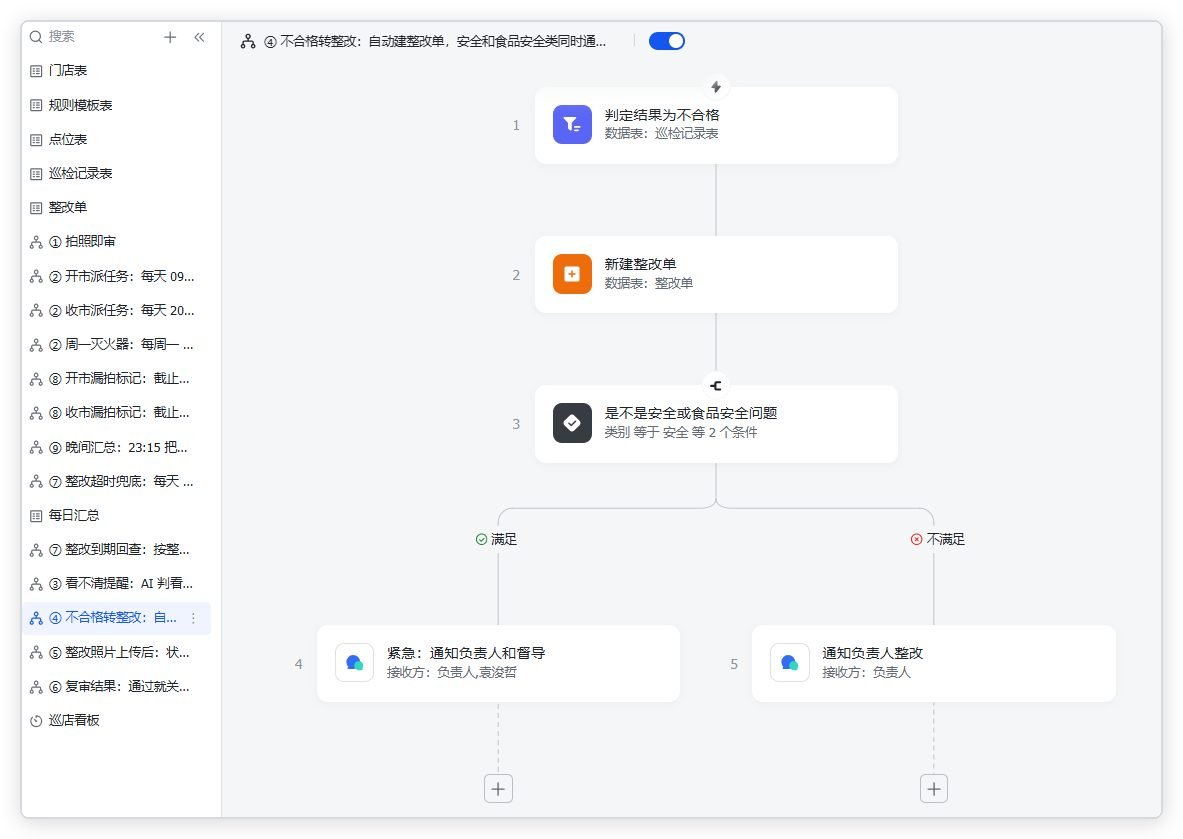Select the ⑧ 开市漏拍标记 workflow
The width and height of the screenshot is (1183, 839).
117,379
